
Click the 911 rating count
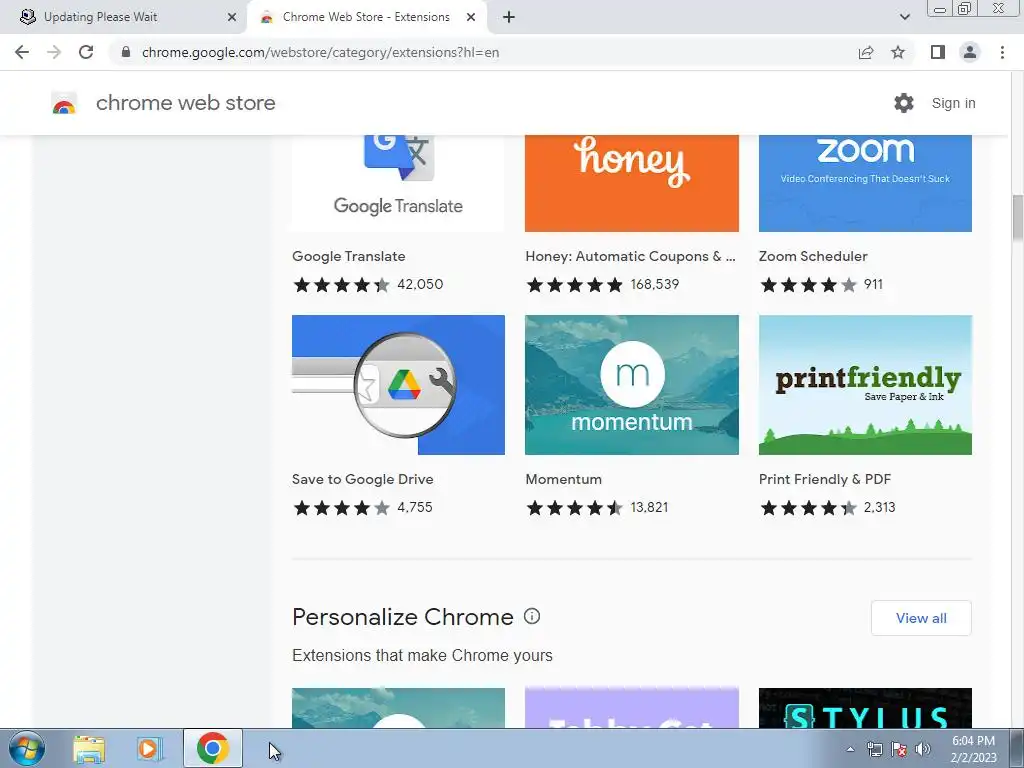pos(873,284)
